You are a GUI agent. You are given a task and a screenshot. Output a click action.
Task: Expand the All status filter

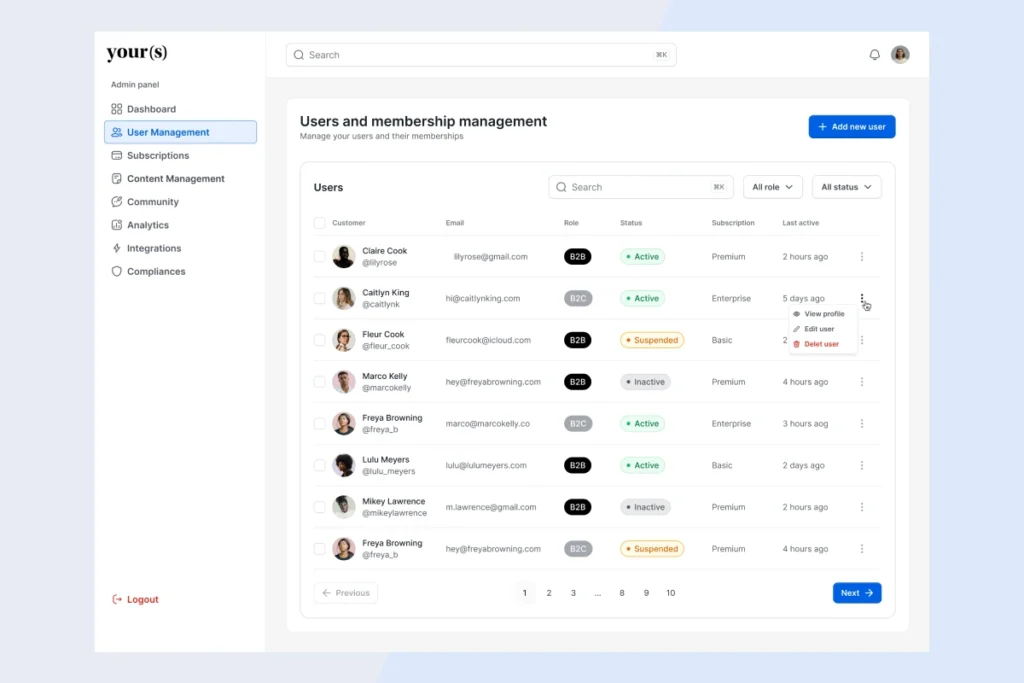coord(846,186)
